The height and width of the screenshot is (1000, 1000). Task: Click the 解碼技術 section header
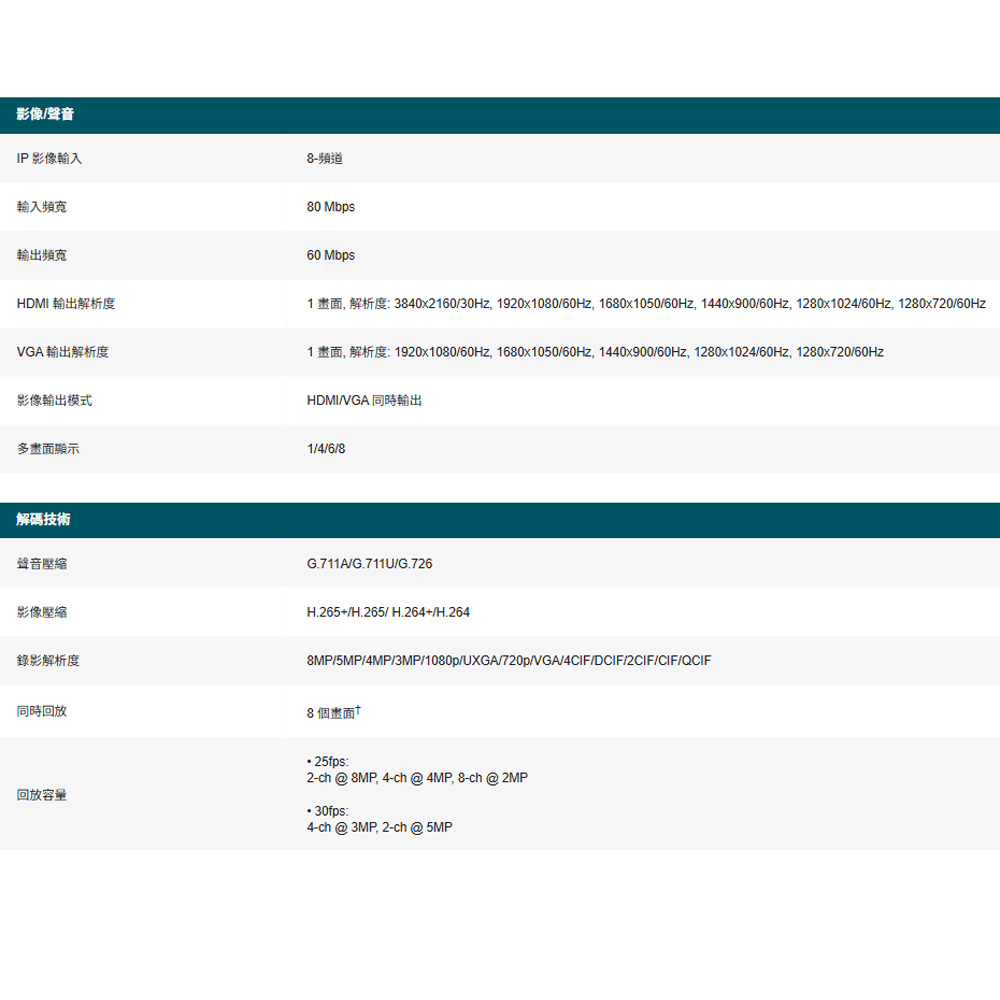[x=43, y=520]
